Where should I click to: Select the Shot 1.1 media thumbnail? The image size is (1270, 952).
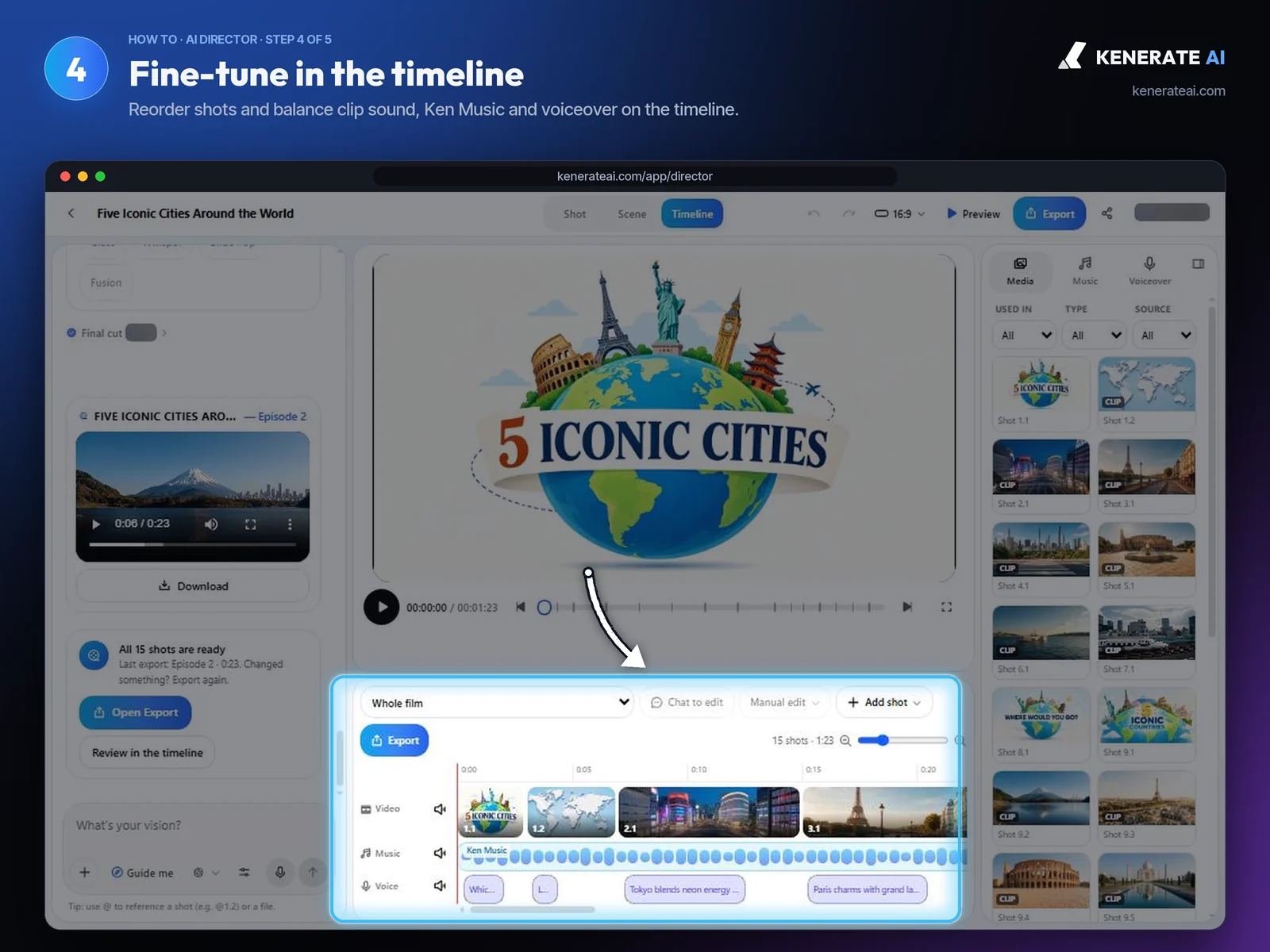(1041, 384)
